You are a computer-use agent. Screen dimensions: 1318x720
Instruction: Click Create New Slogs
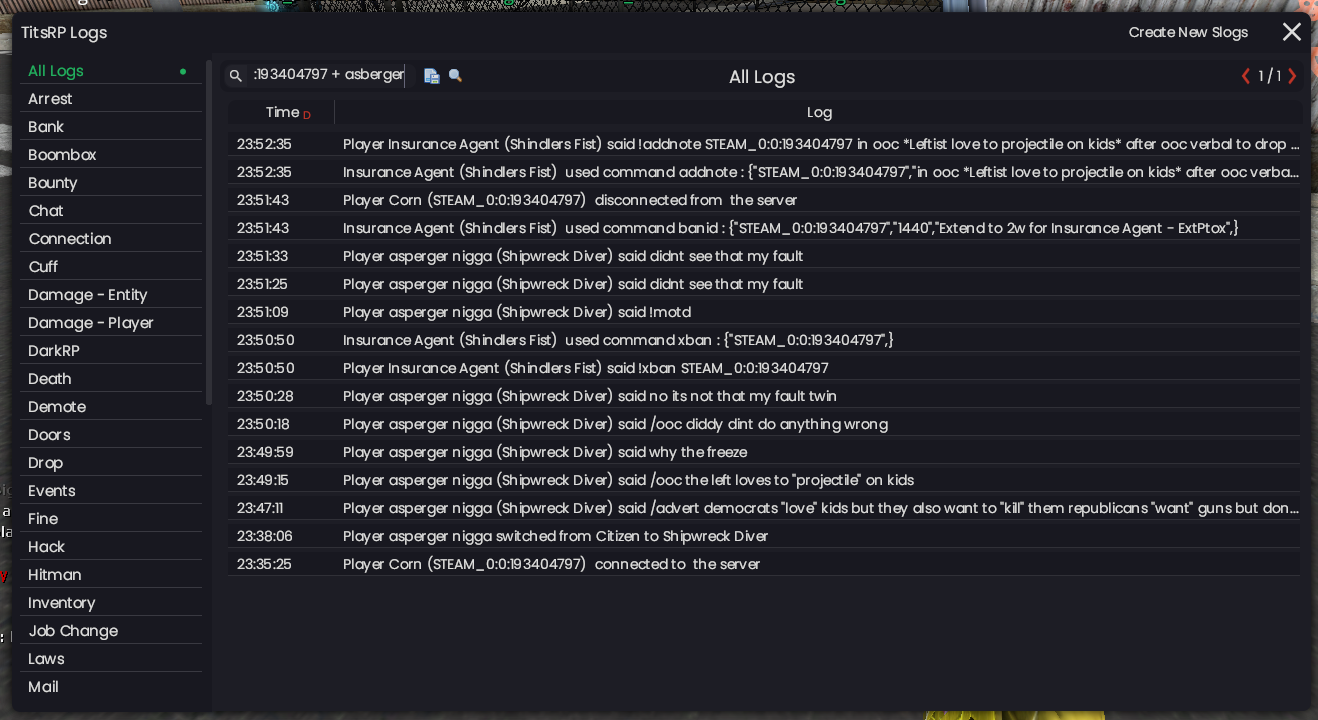tap(1188, 32)
